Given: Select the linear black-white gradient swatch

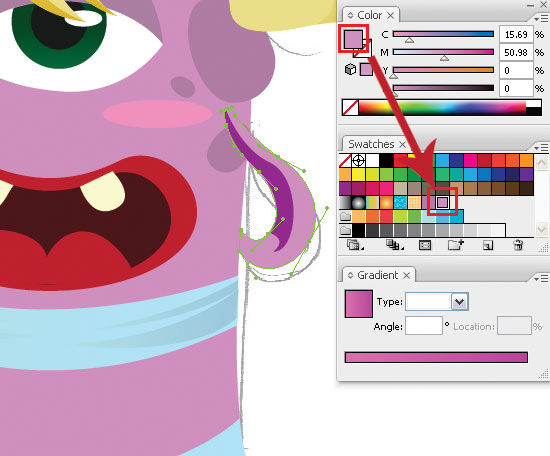Looking at the screenshot, I should [345, 202].
